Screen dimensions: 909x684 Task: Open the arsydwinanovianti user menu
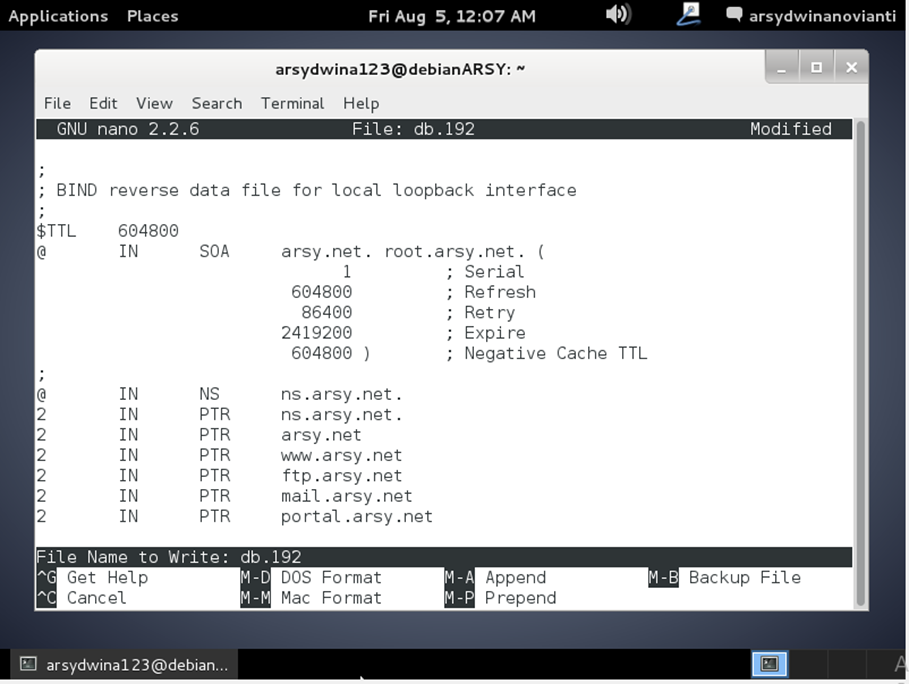pos(822,16)
